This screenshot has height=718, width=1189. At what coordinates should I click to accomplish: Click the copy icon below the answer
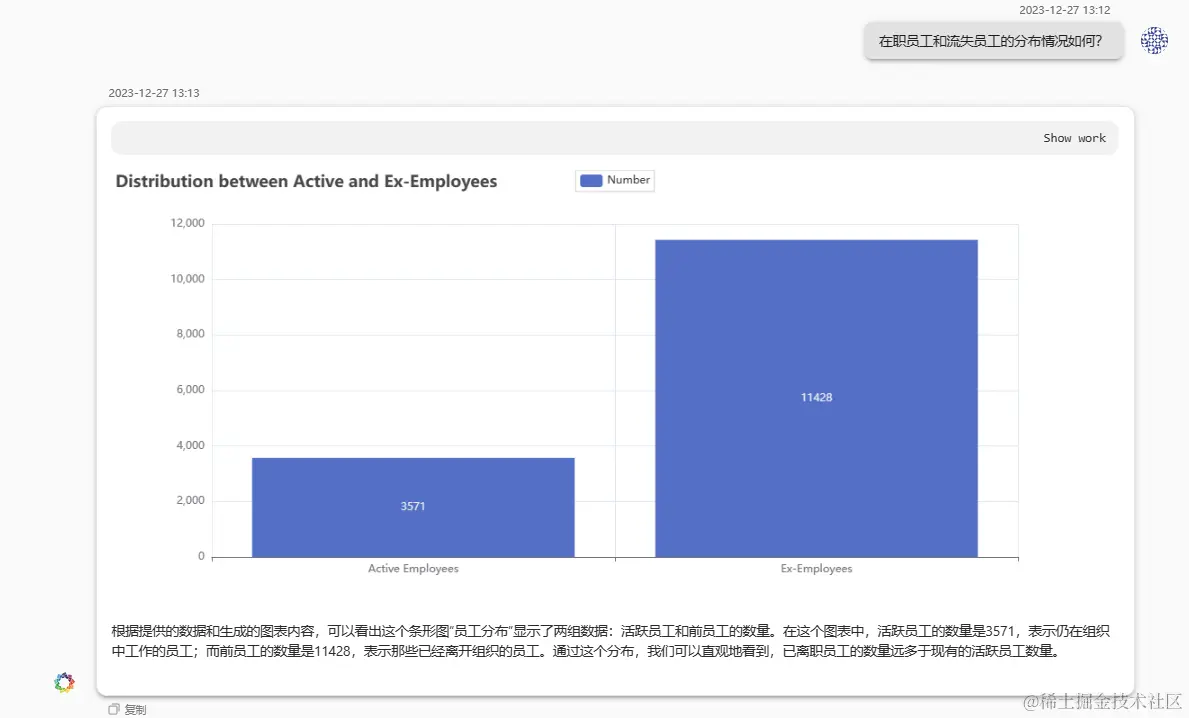click(114, 709)
